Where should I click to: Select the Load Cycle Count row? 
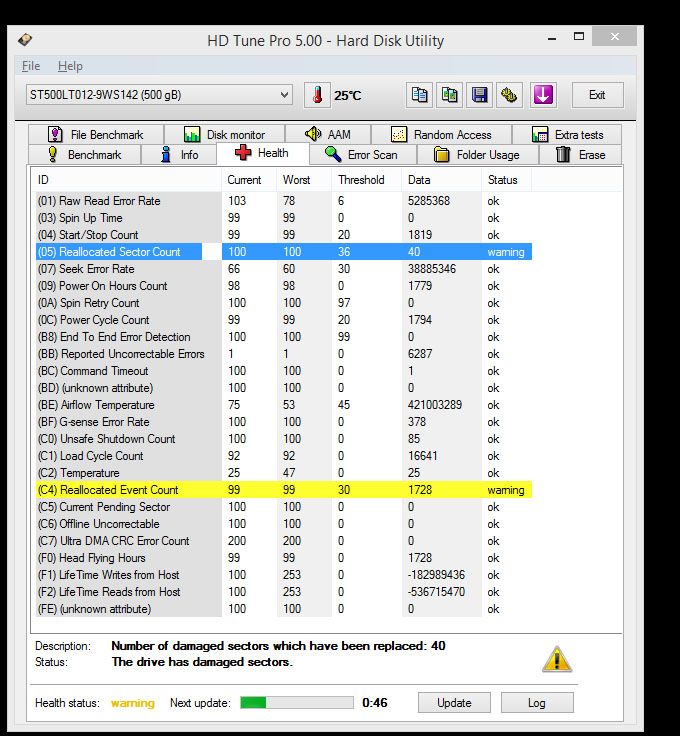pos(283,456)
